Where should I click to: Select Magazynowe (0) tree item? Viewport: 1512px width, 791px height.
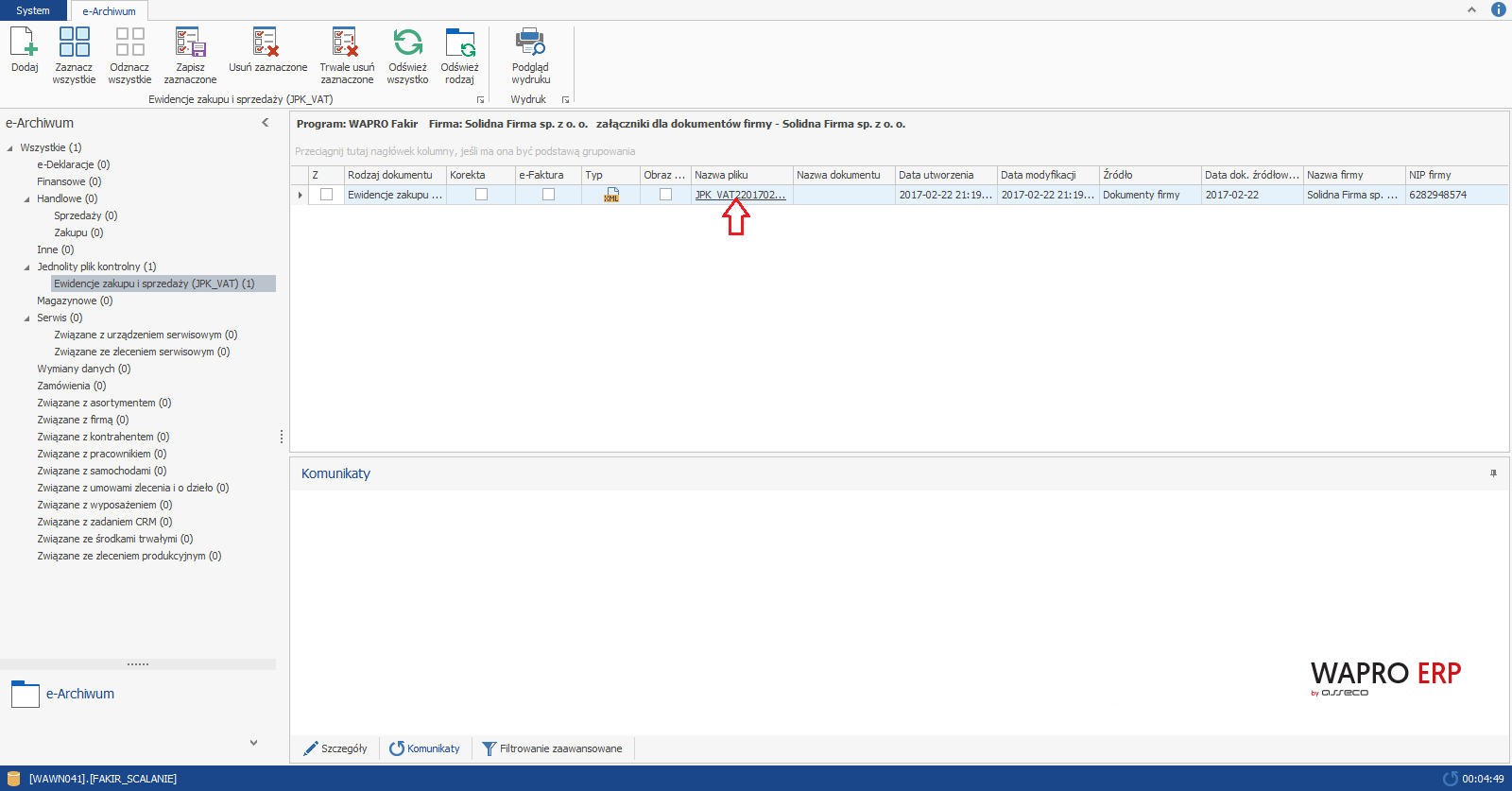pos(75,301)
